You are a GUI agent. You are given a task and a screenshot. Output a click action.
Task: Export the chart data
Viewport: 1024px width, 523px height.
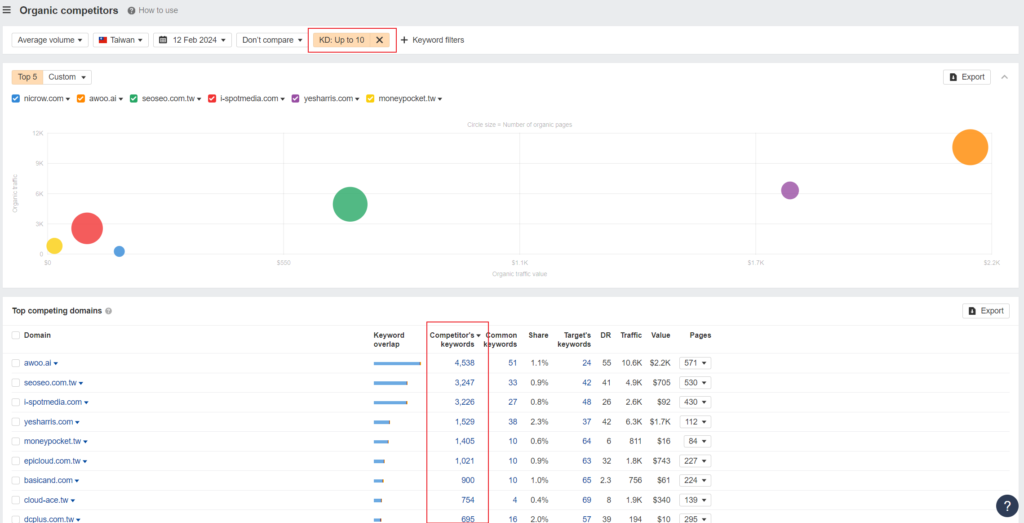point(967,77)
